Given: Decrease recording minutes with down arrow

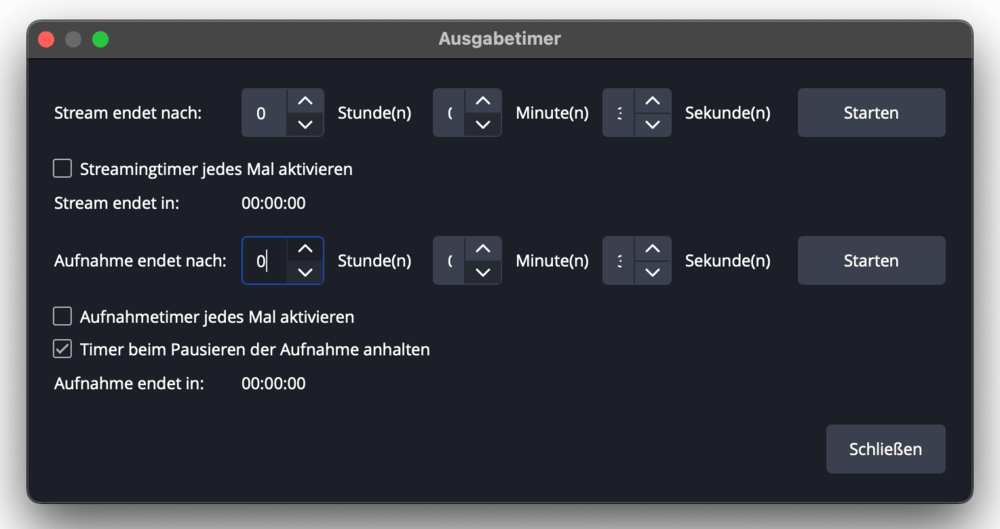Looking at the screenshot, I should [x=483, y=273].
